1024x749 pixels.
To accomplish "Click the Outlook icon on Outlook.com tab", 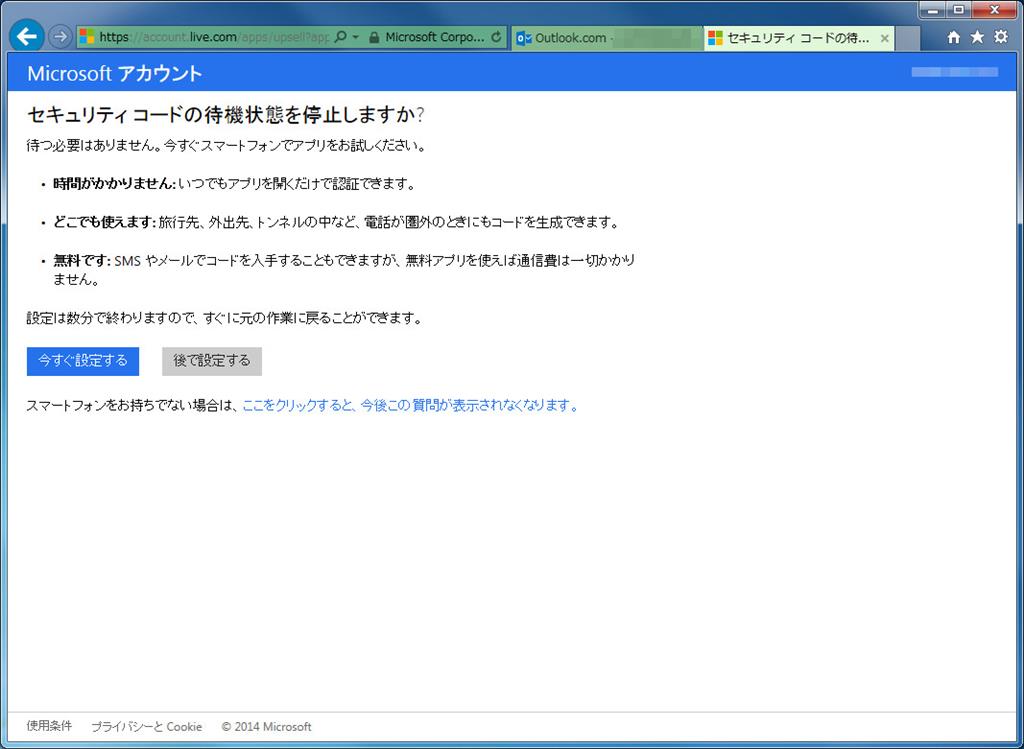I will click(x=524, y=39).
